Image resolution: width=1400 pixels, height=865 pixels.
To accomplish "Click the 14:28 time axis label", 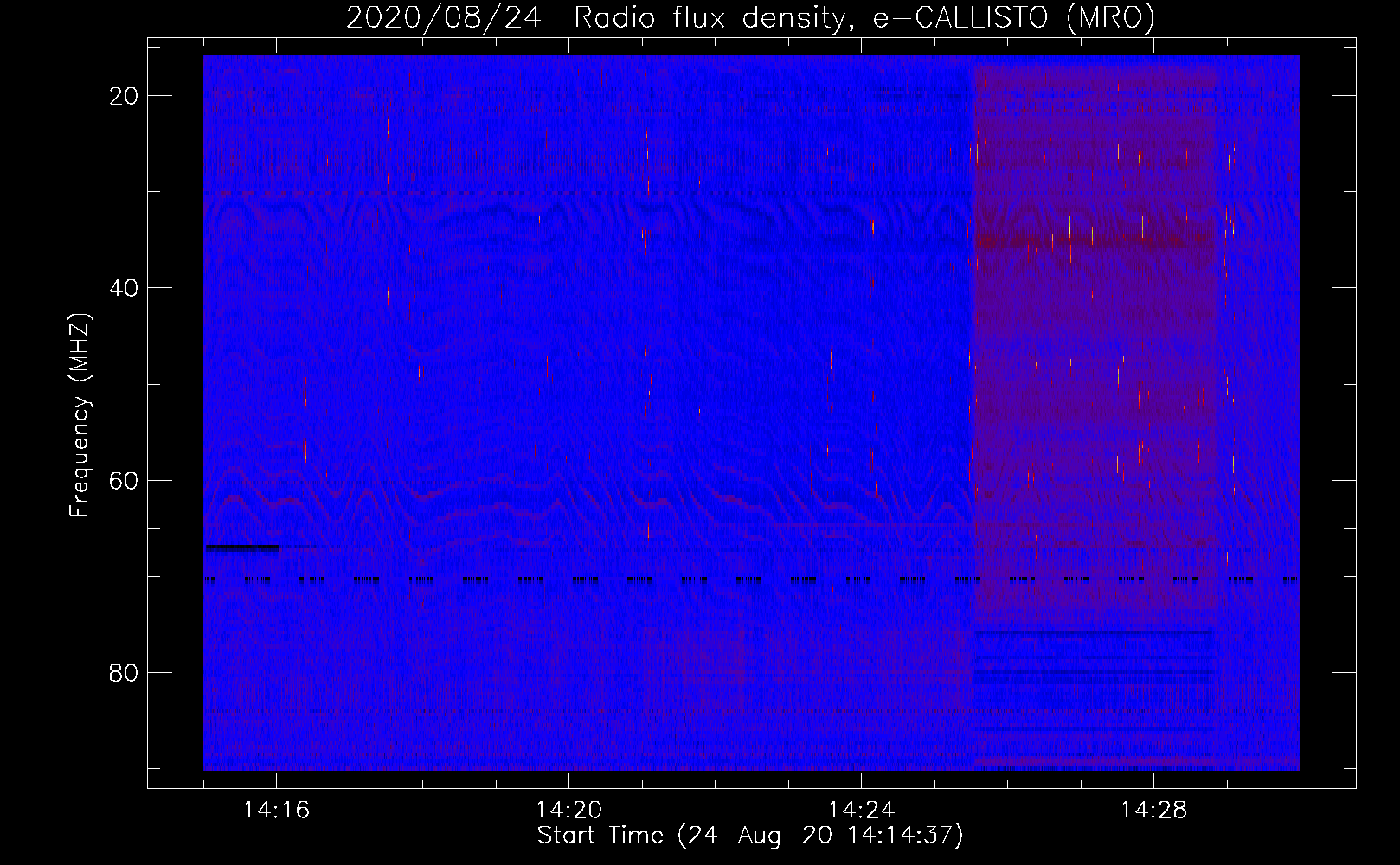I will pyautogui.click(x=1153, y=811).
